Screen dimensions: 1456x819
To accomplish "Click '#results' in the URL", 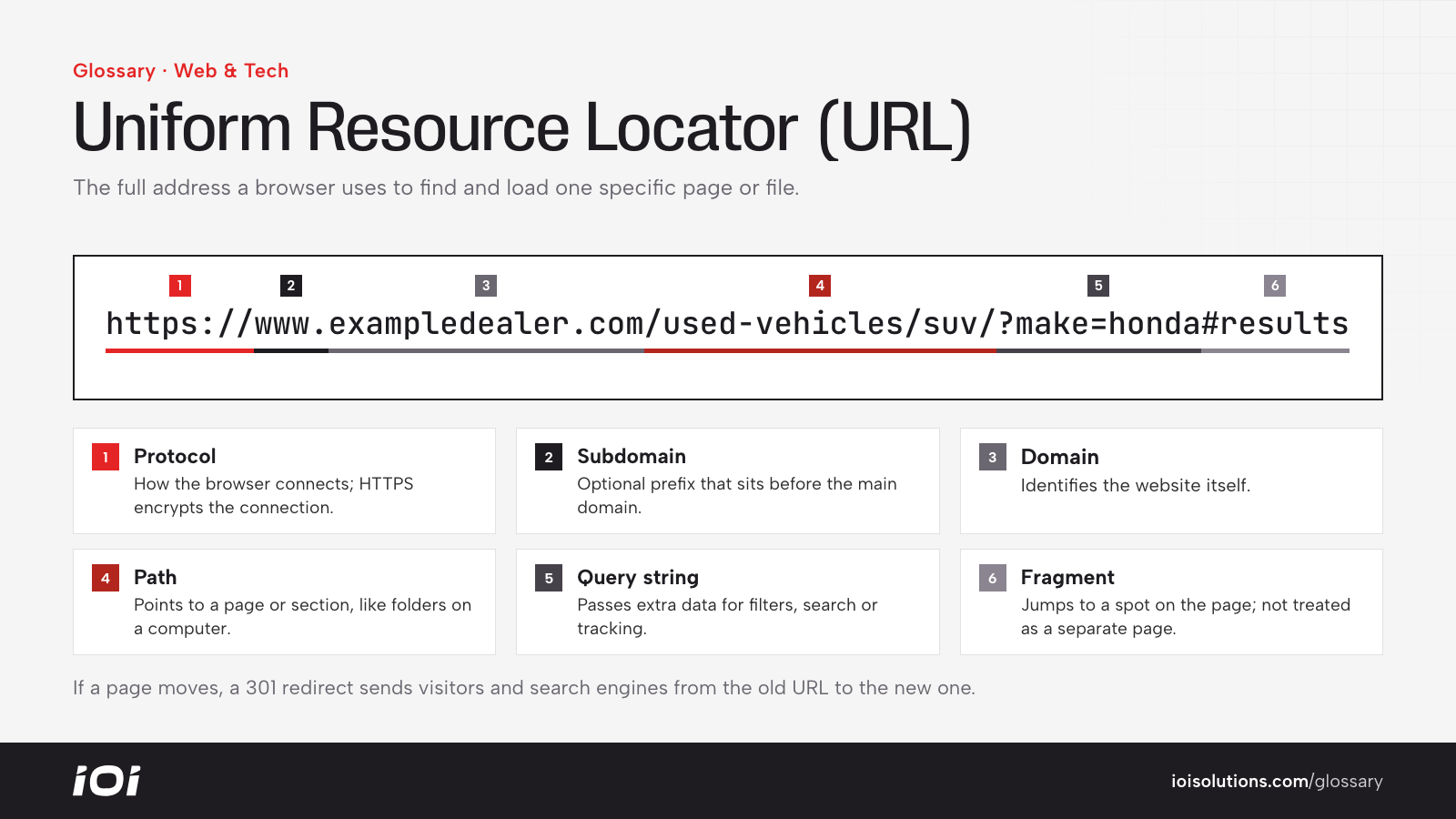I will [x=1275, y=324].
